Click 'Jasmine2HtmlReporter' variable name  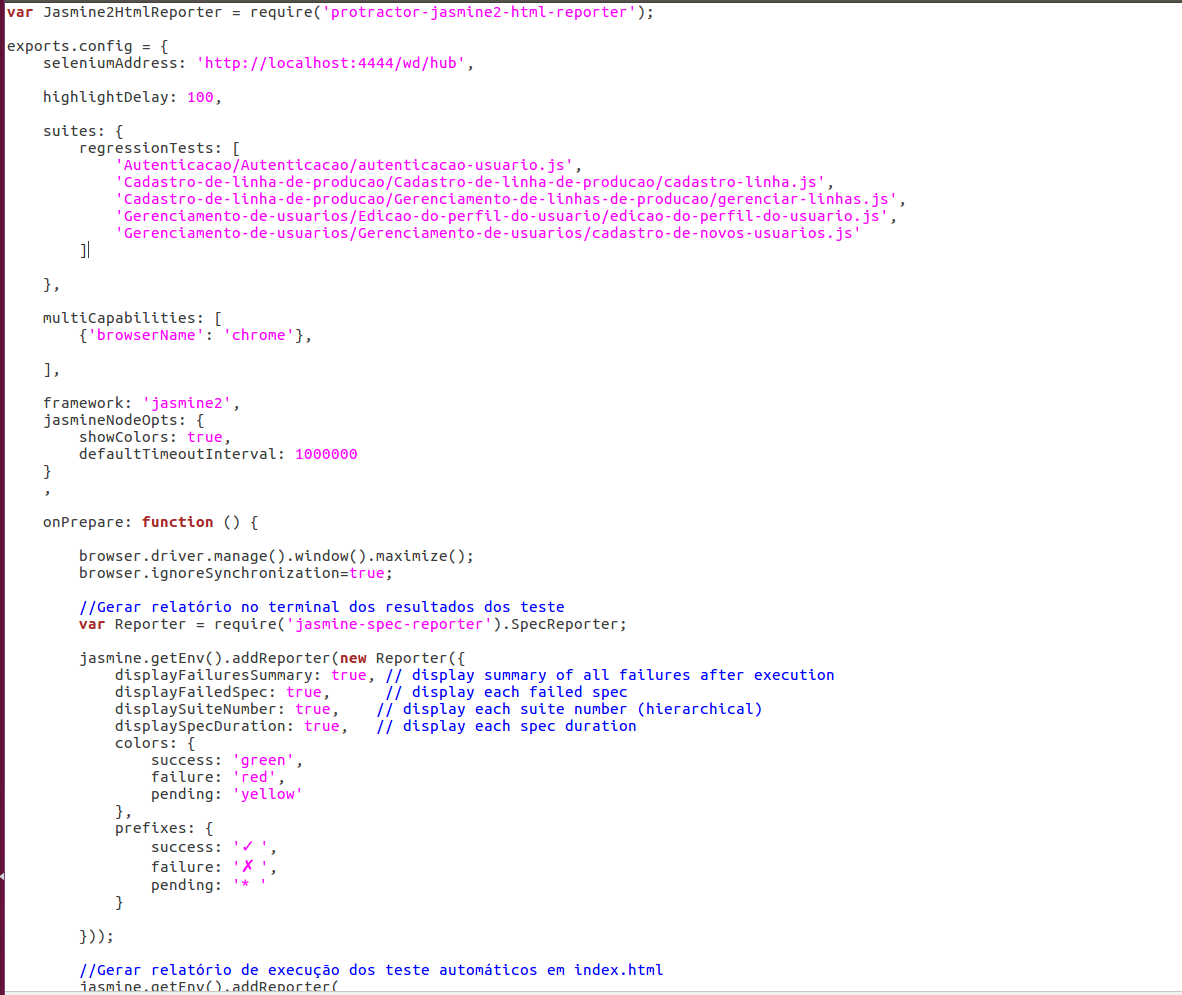coord(133,12)
